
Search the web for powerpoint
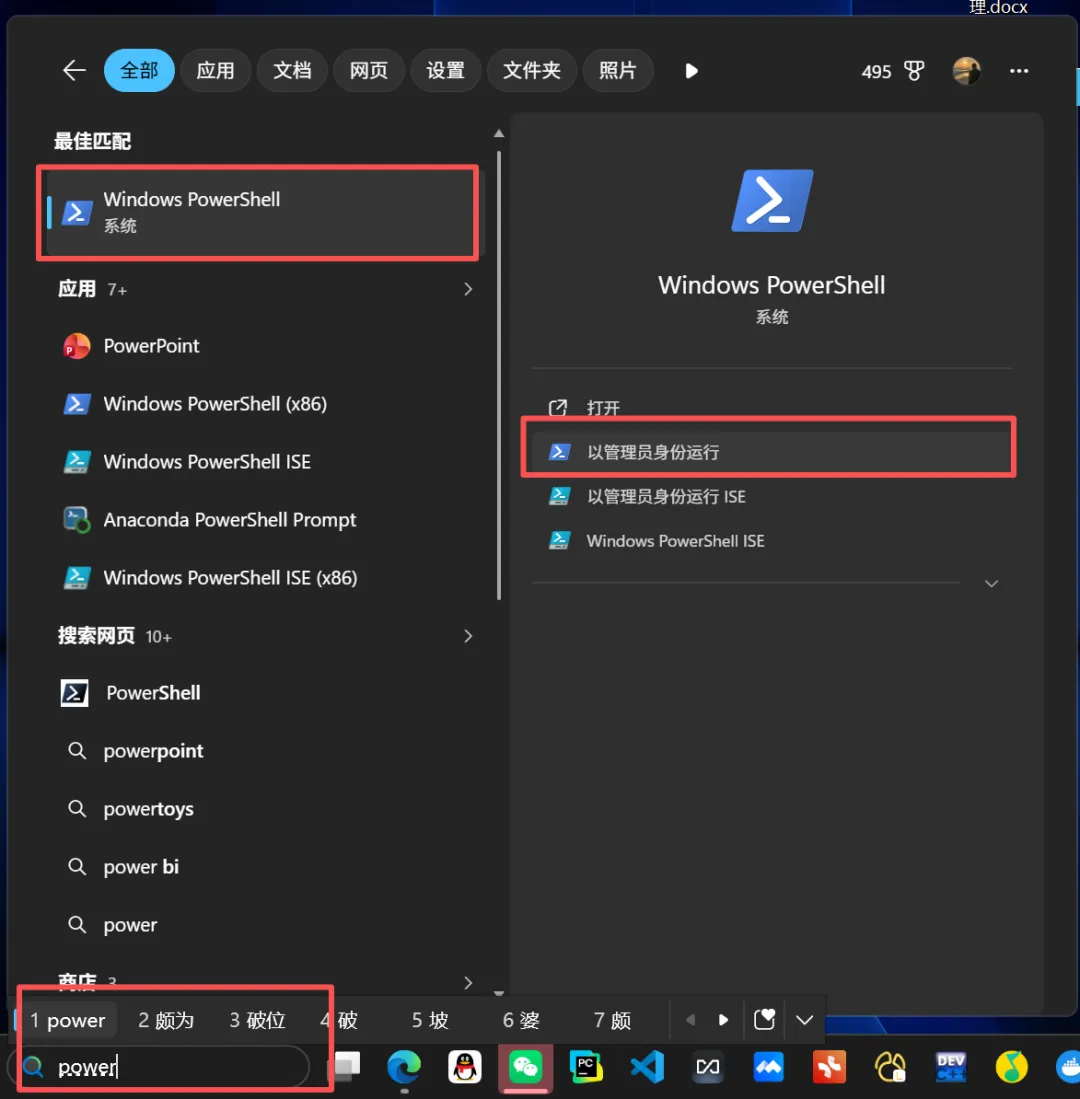pyautogui.click(x=266, y=751)
